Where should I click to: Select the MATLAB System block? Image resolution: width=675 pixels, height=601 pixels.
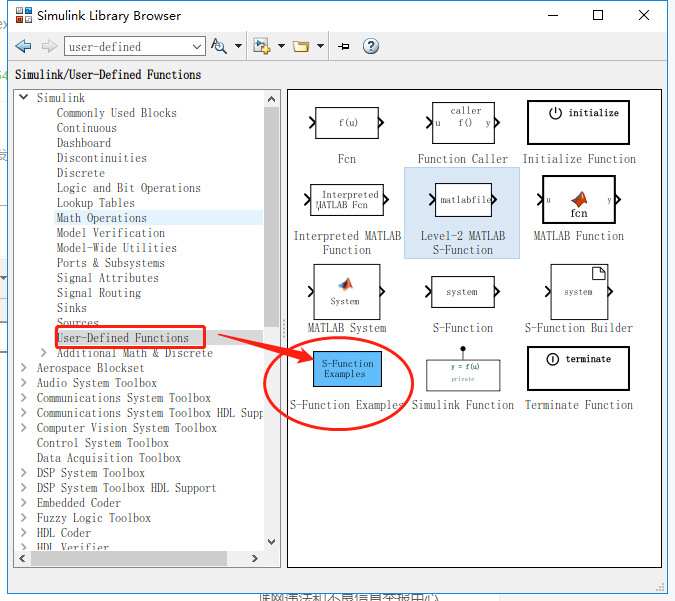click(x=347, y=292)
